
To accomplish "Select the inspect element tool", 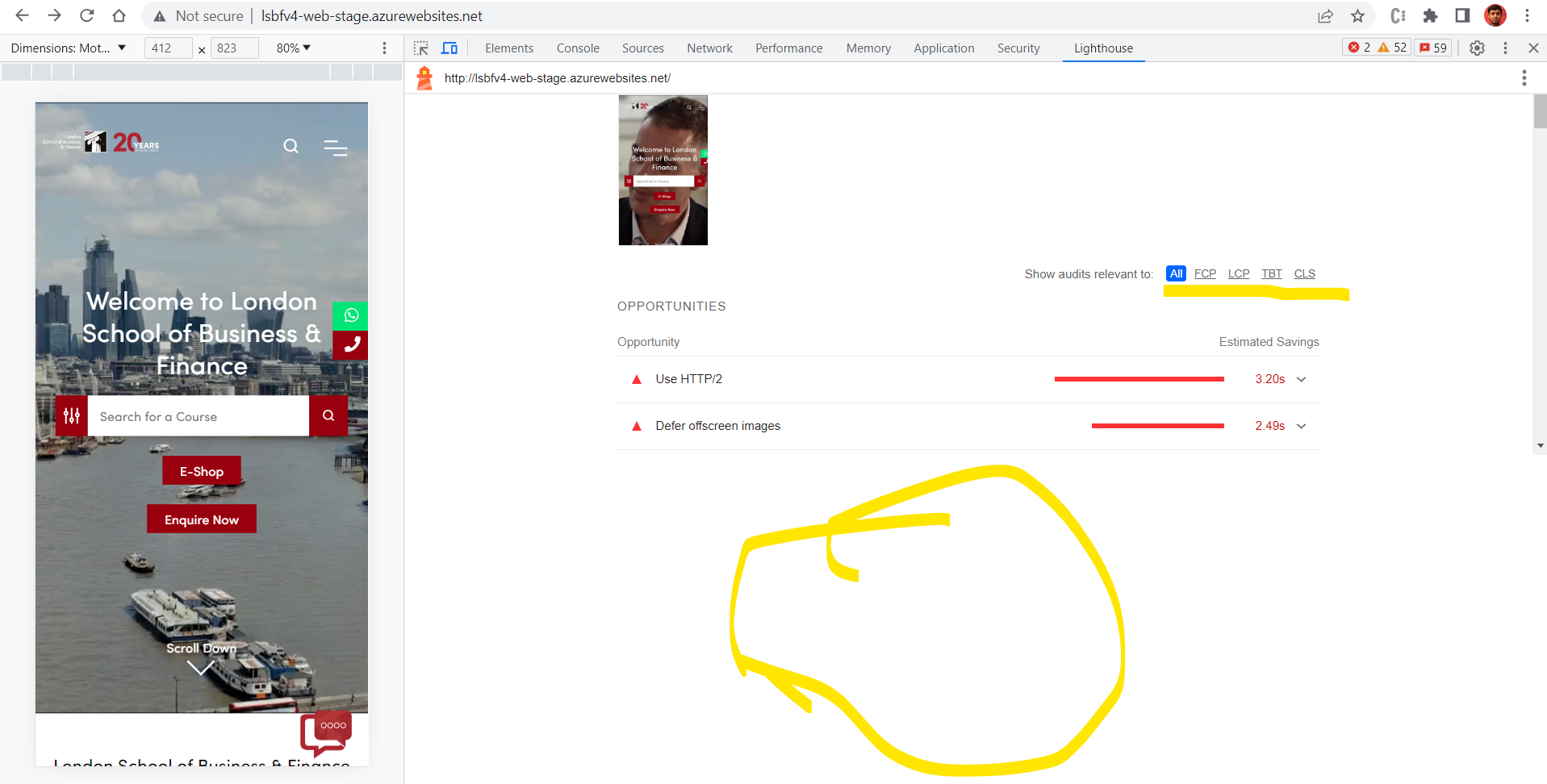I will 420,48.
